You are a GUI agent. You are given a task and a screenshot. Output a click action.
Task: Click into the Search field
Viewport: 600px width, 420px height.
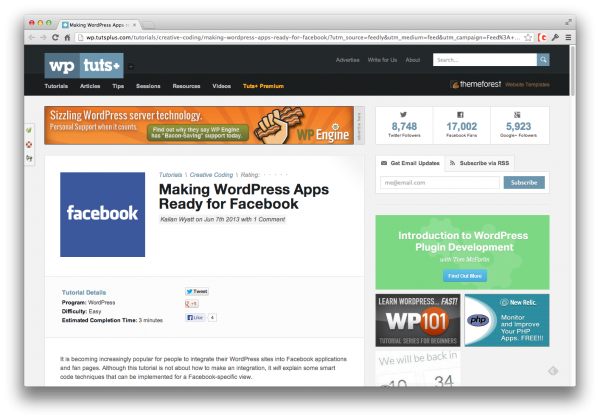pos(485,60)
